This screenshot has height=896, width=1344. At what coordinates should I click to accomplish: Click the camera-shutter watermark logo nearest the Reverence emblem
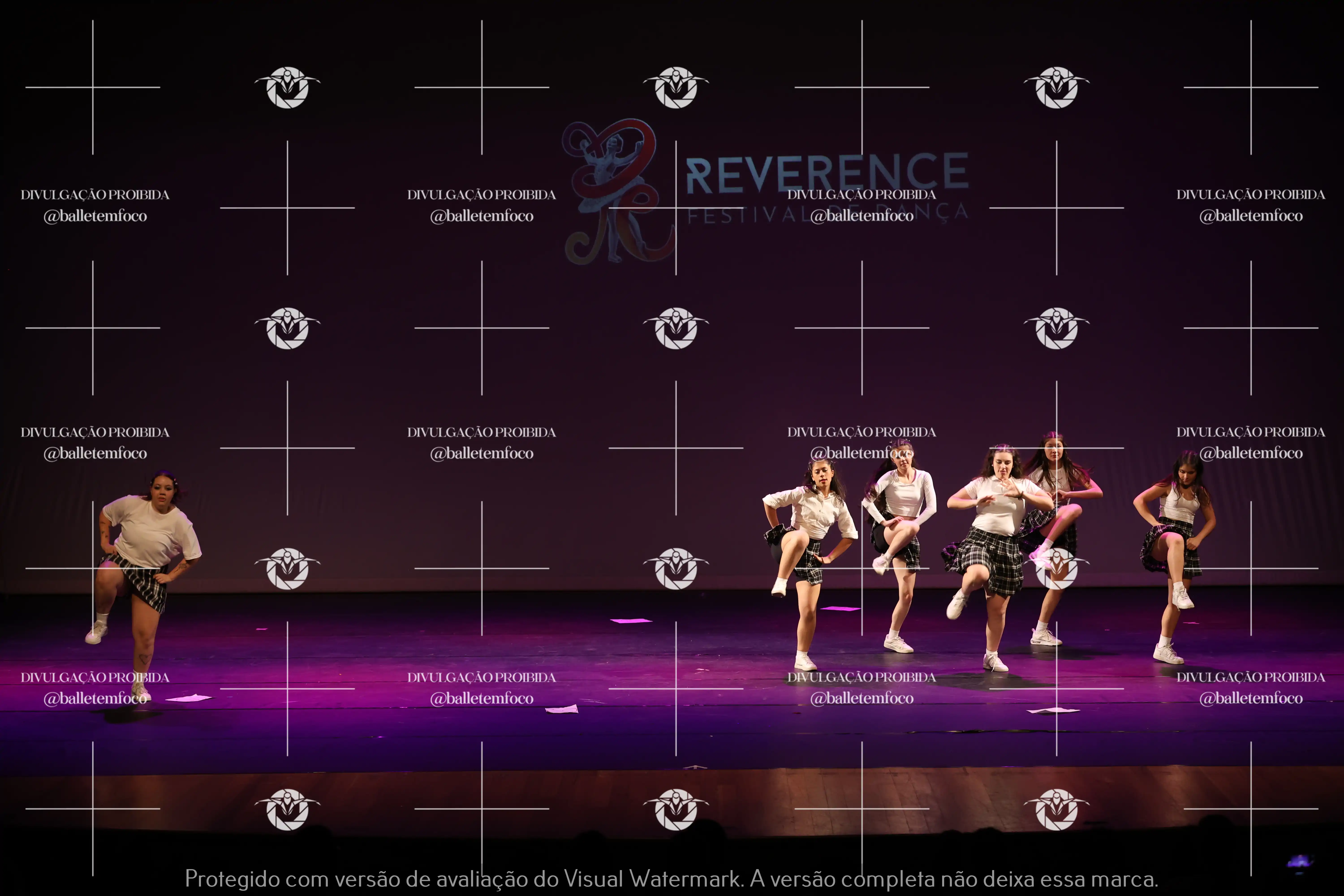[x=676, y=87]
